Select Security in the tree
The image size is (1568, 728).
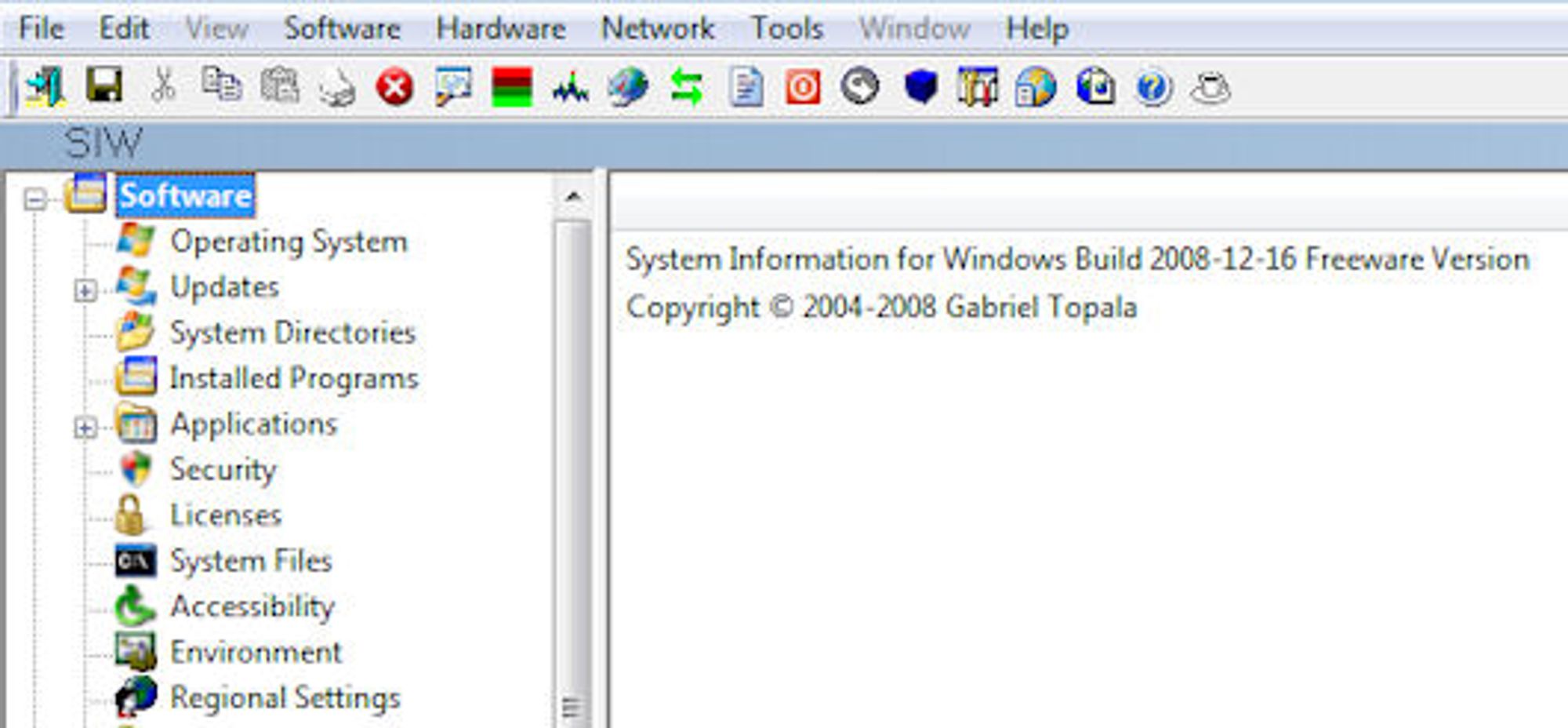coord(223,470)
